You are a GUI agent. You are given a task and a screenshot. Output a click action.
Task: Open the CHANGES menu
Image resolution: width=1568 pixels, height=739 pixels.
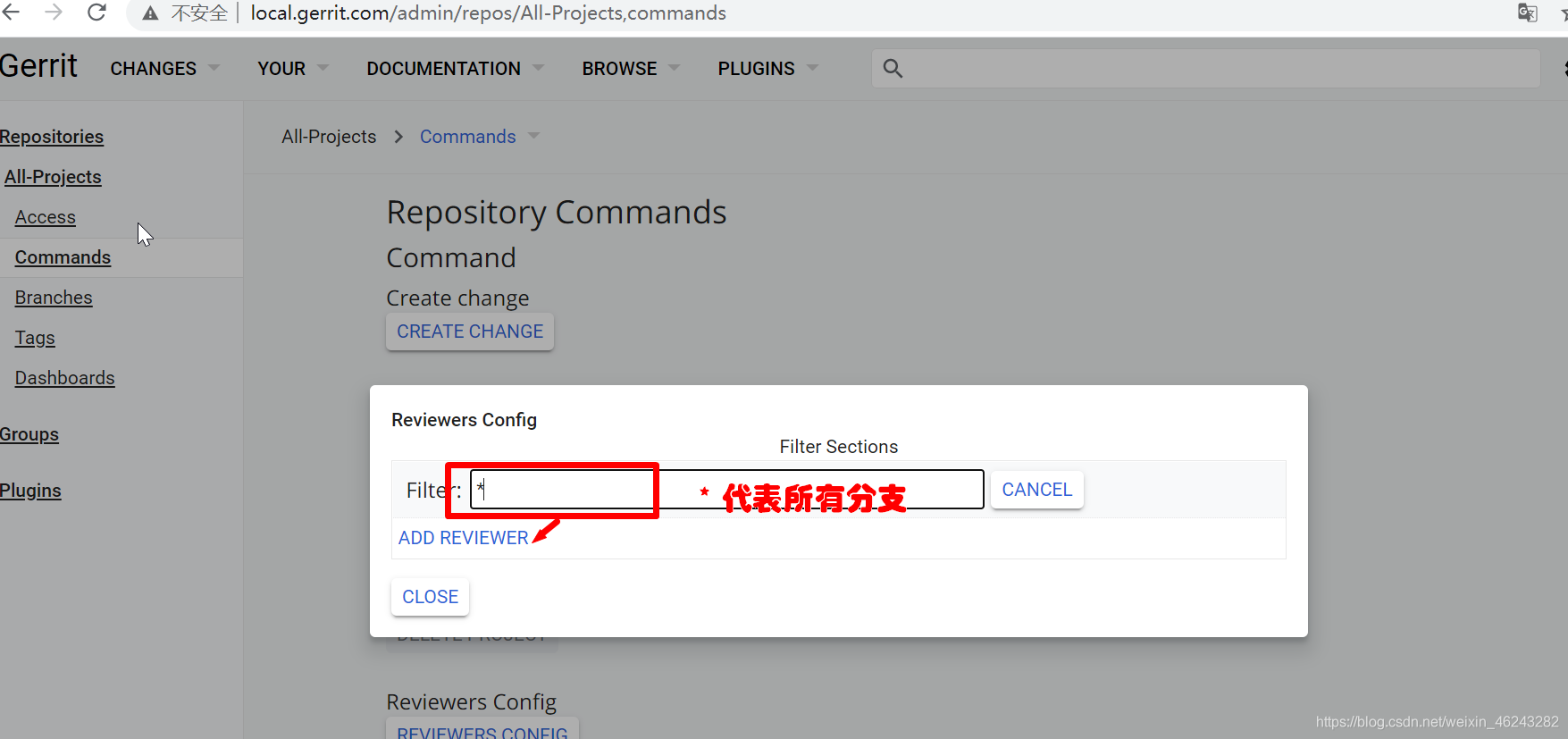coord(153,69)
